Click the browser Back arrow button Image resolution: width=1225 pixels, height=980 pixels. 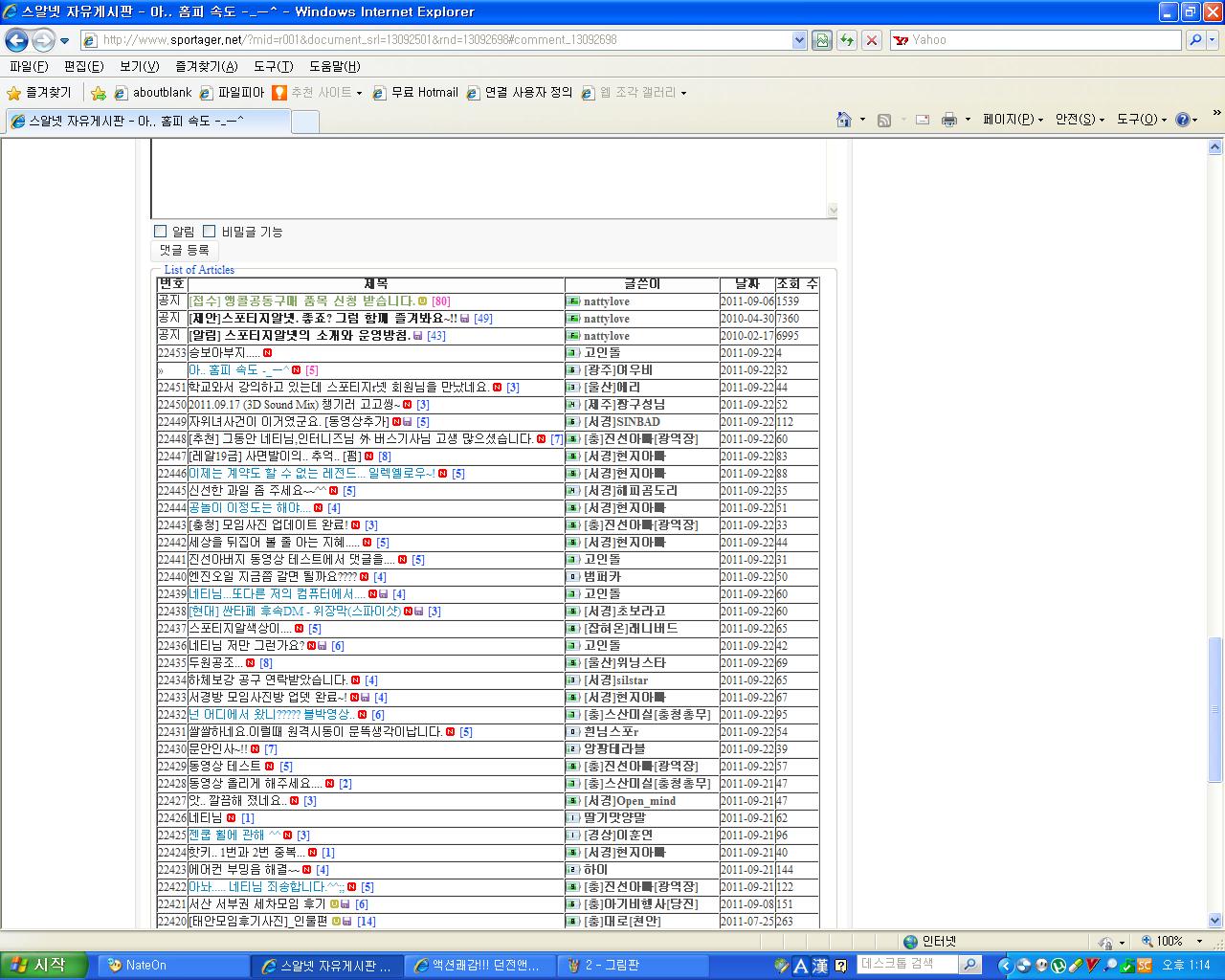16,40
